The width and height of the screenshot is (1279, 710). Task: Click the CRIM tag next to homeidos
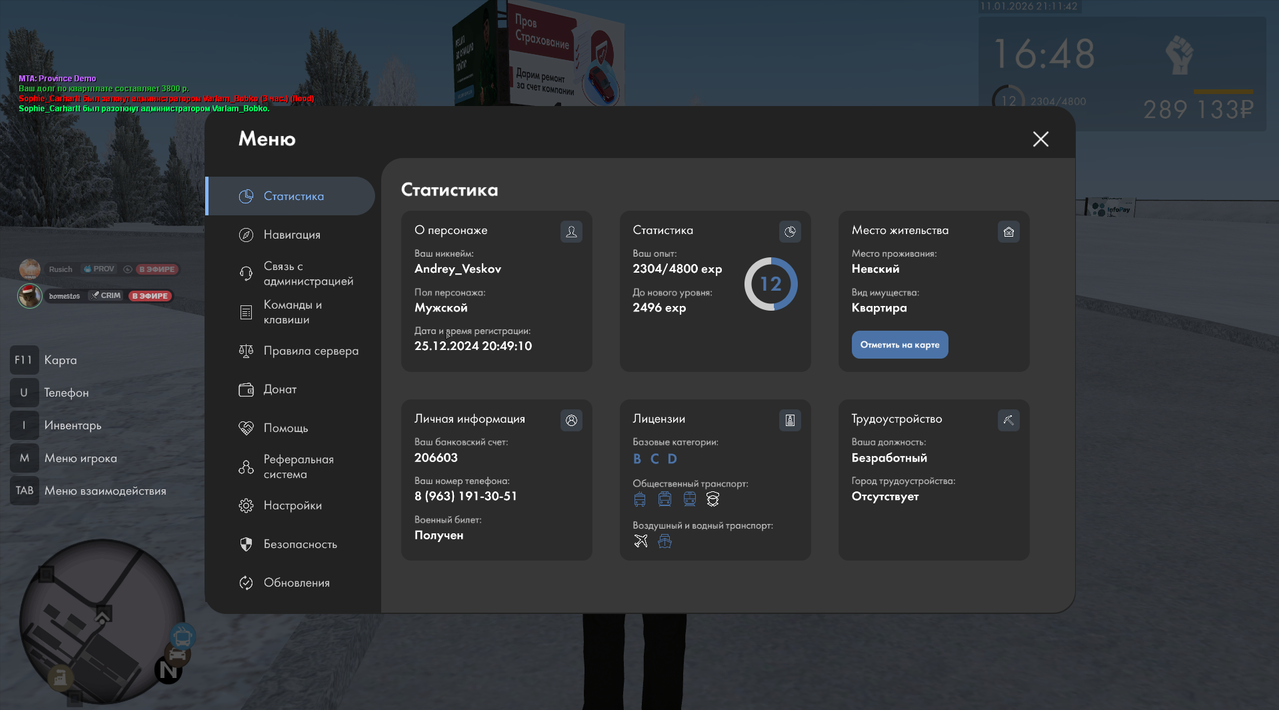click(105, 296)
